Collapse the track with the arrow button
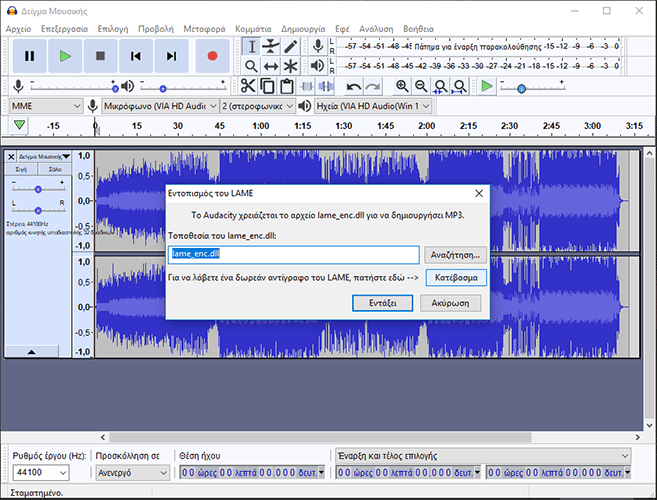 click(x=31, y=352)
